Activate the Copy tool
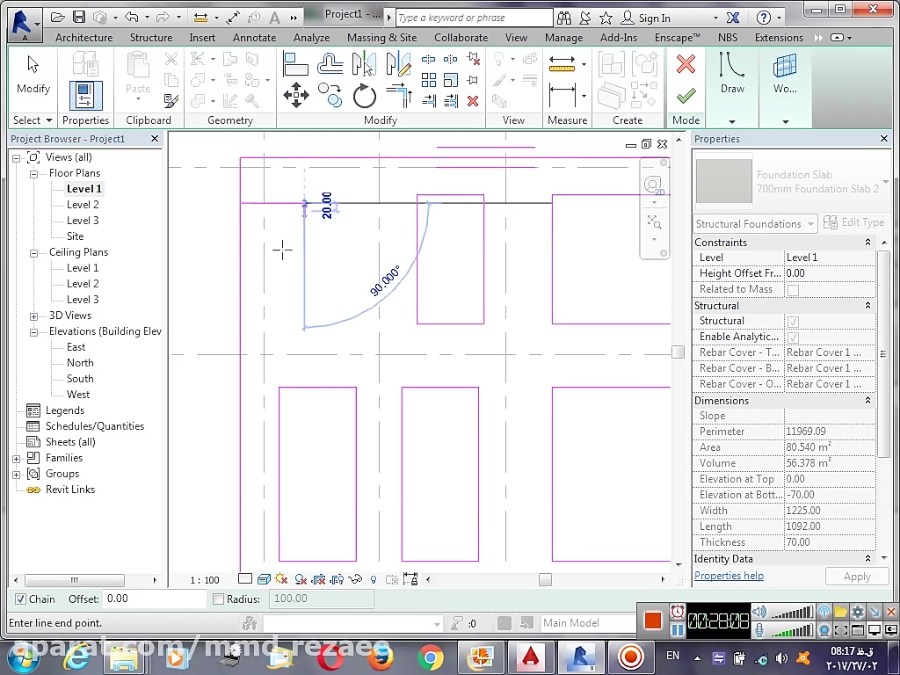900x675 pixels. click(x=330, y=95)
